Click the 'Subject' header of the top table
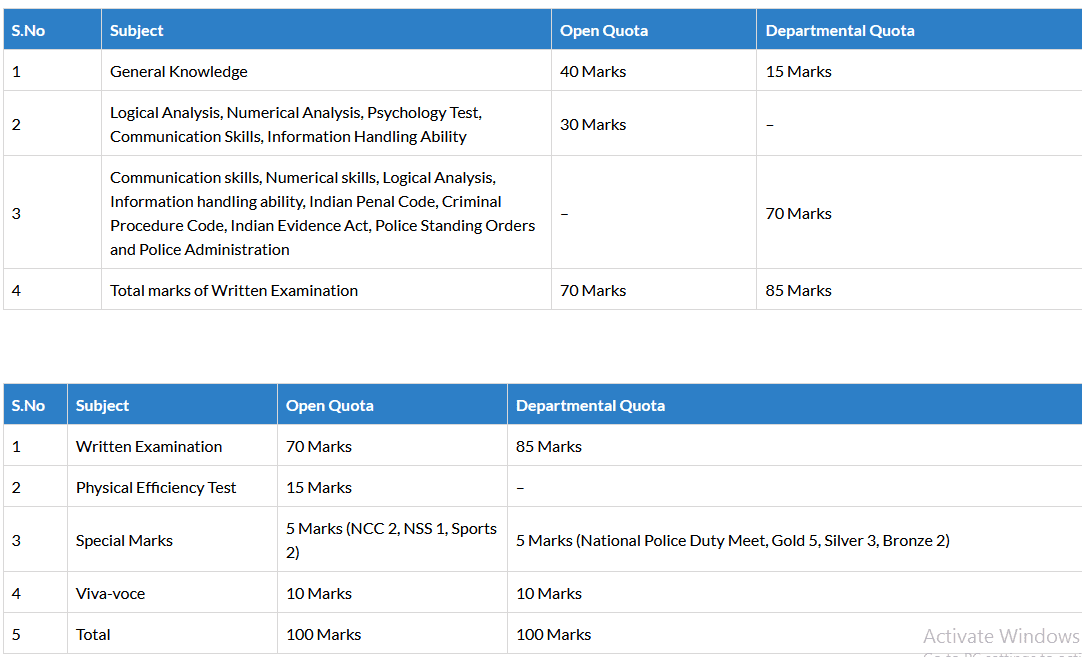The image size is (1082, 657). (x=137, y=31)
